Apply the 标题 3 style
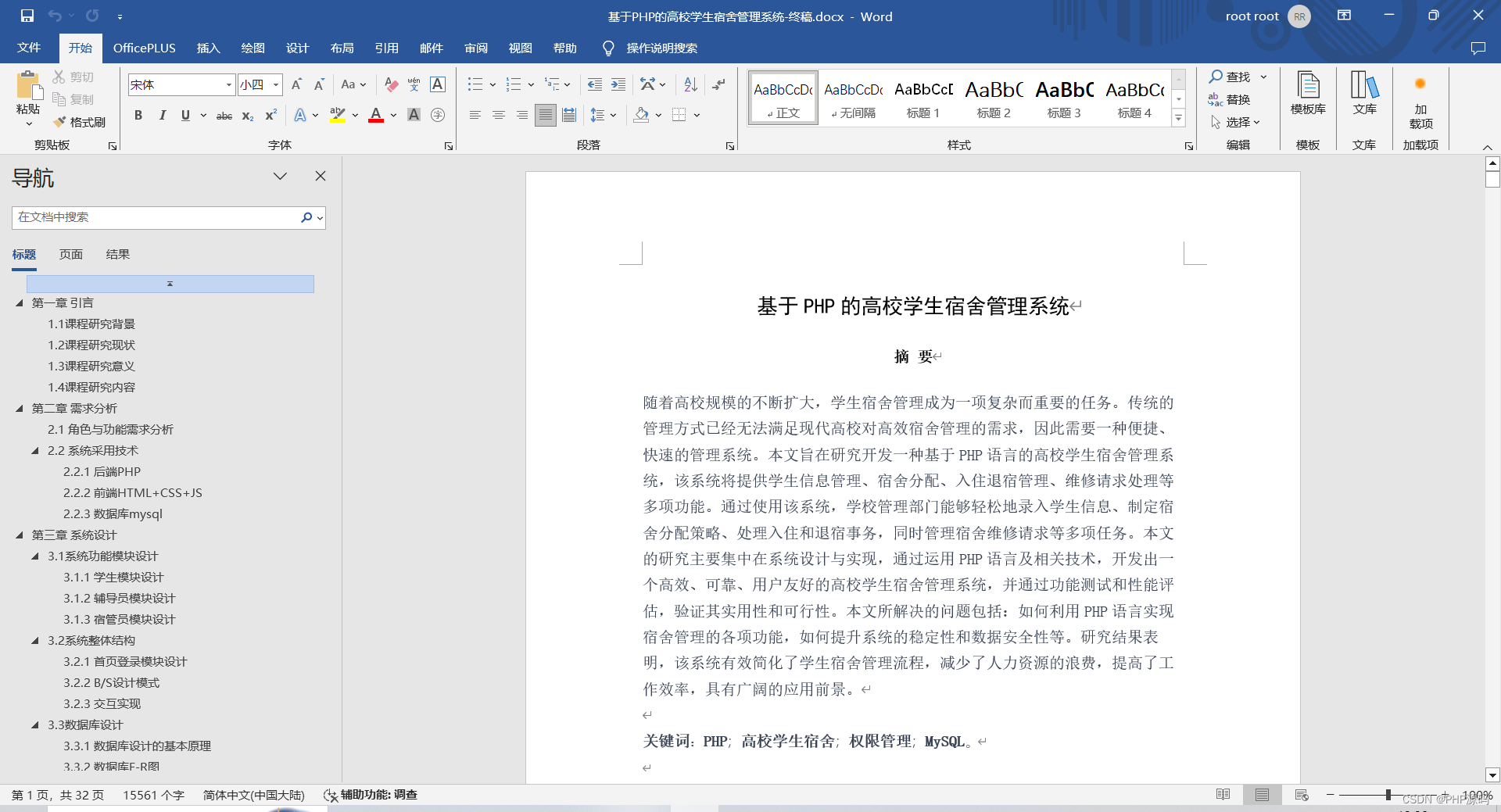 [1064, 98]
